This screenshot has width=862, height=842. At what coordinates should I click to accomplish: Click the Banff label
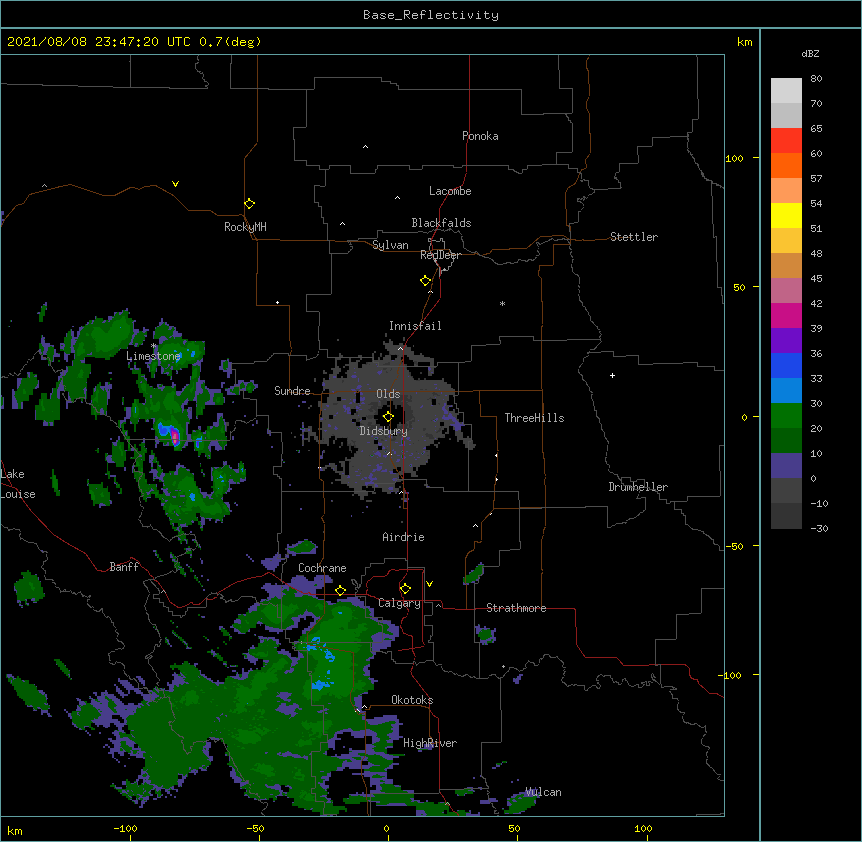pyautogui.click(x=124, y=567)
